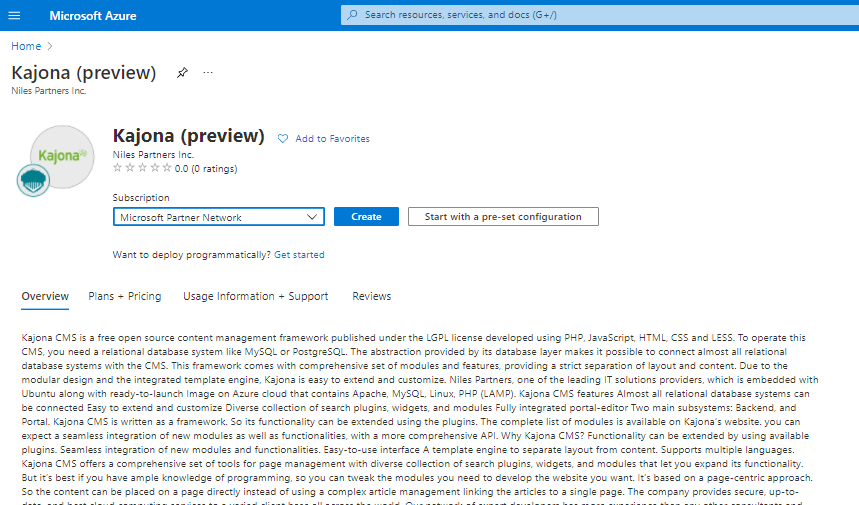This screenshot has width=859, height=505.
Task: Switch to the Overview tab
Action: point(45,296)
